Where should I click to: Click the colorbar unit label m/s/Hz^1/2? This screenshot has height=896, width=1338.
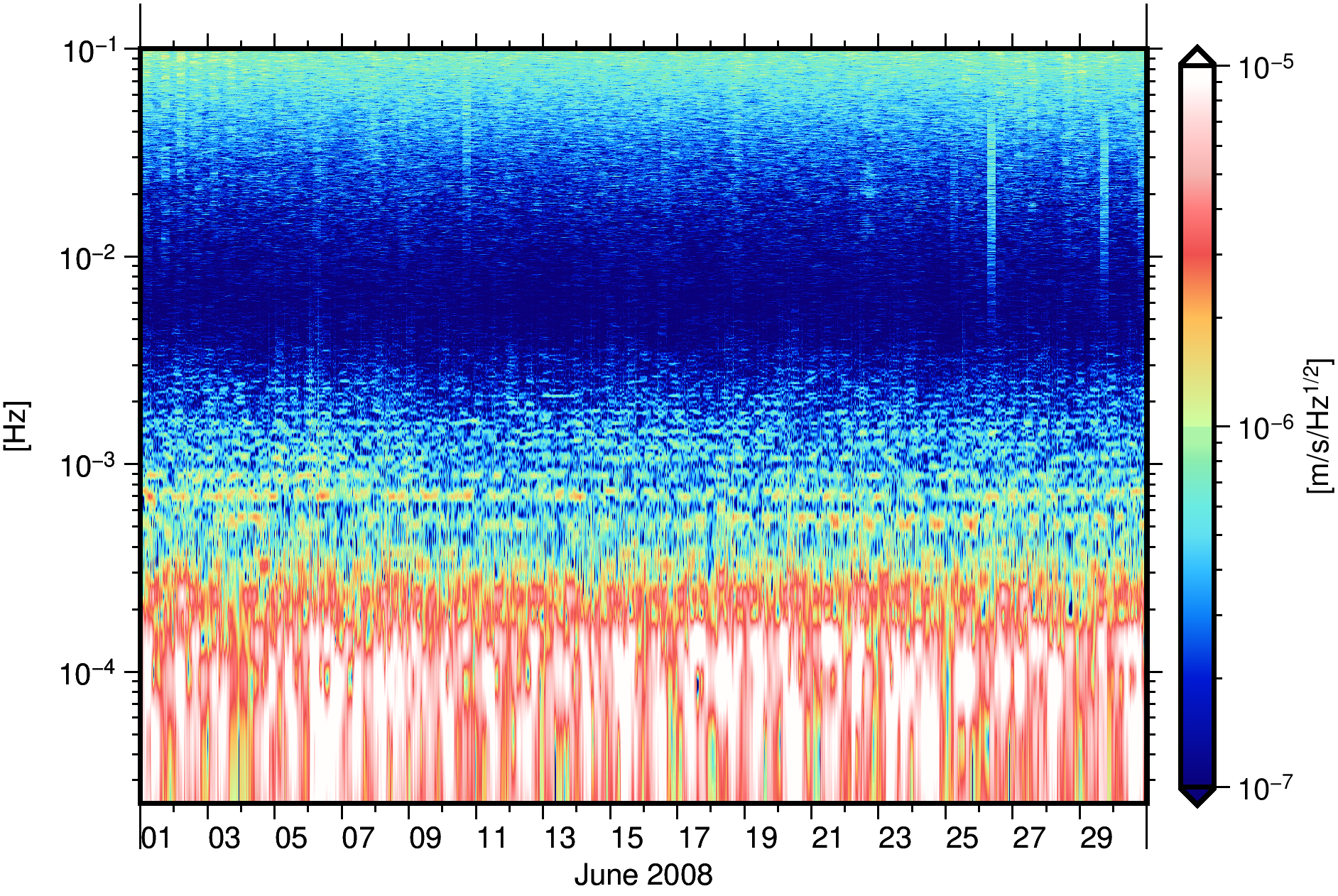1320,426
